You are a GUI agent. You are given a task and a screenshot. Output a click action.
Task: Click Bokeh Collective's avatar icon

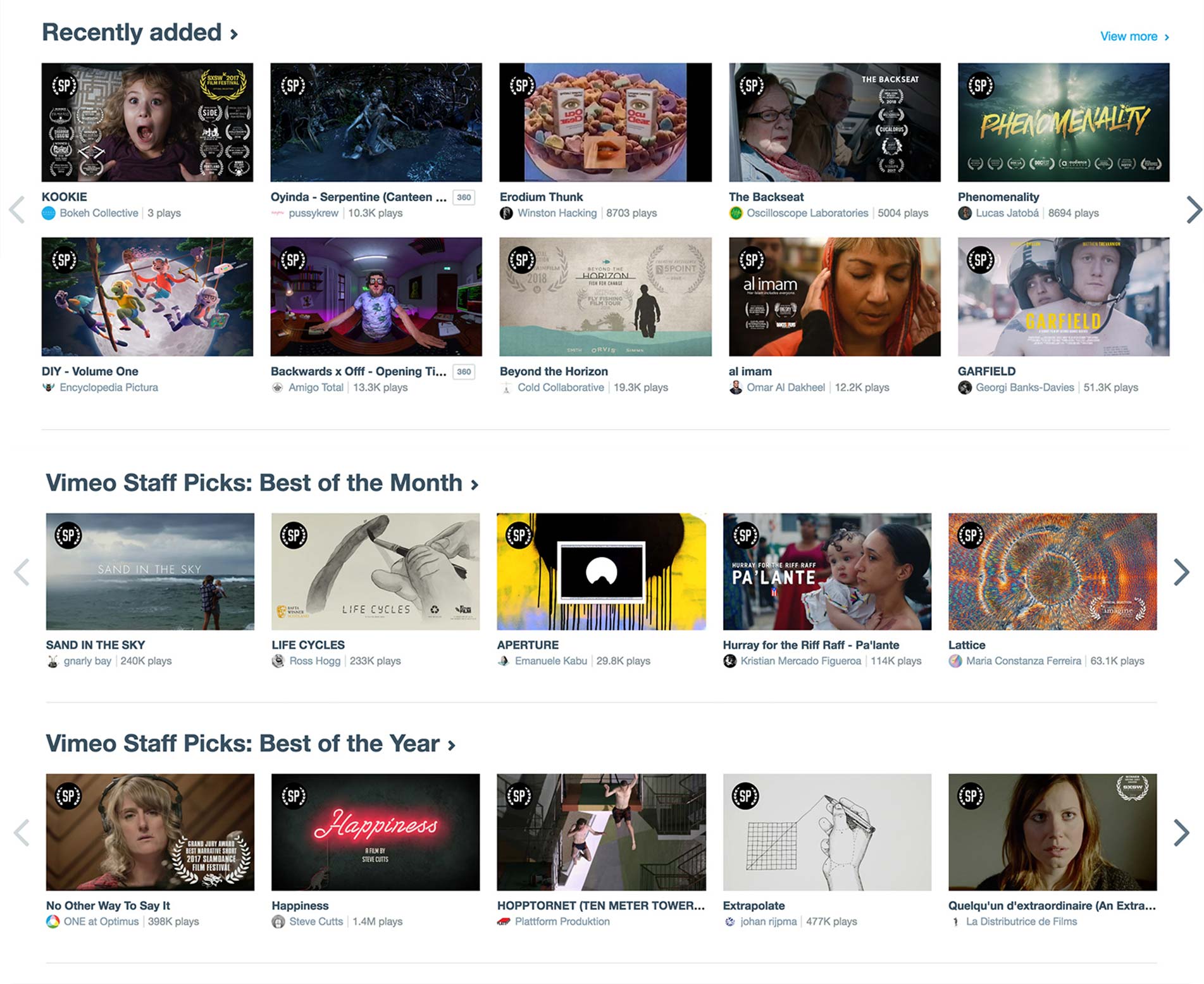point(49,213)
